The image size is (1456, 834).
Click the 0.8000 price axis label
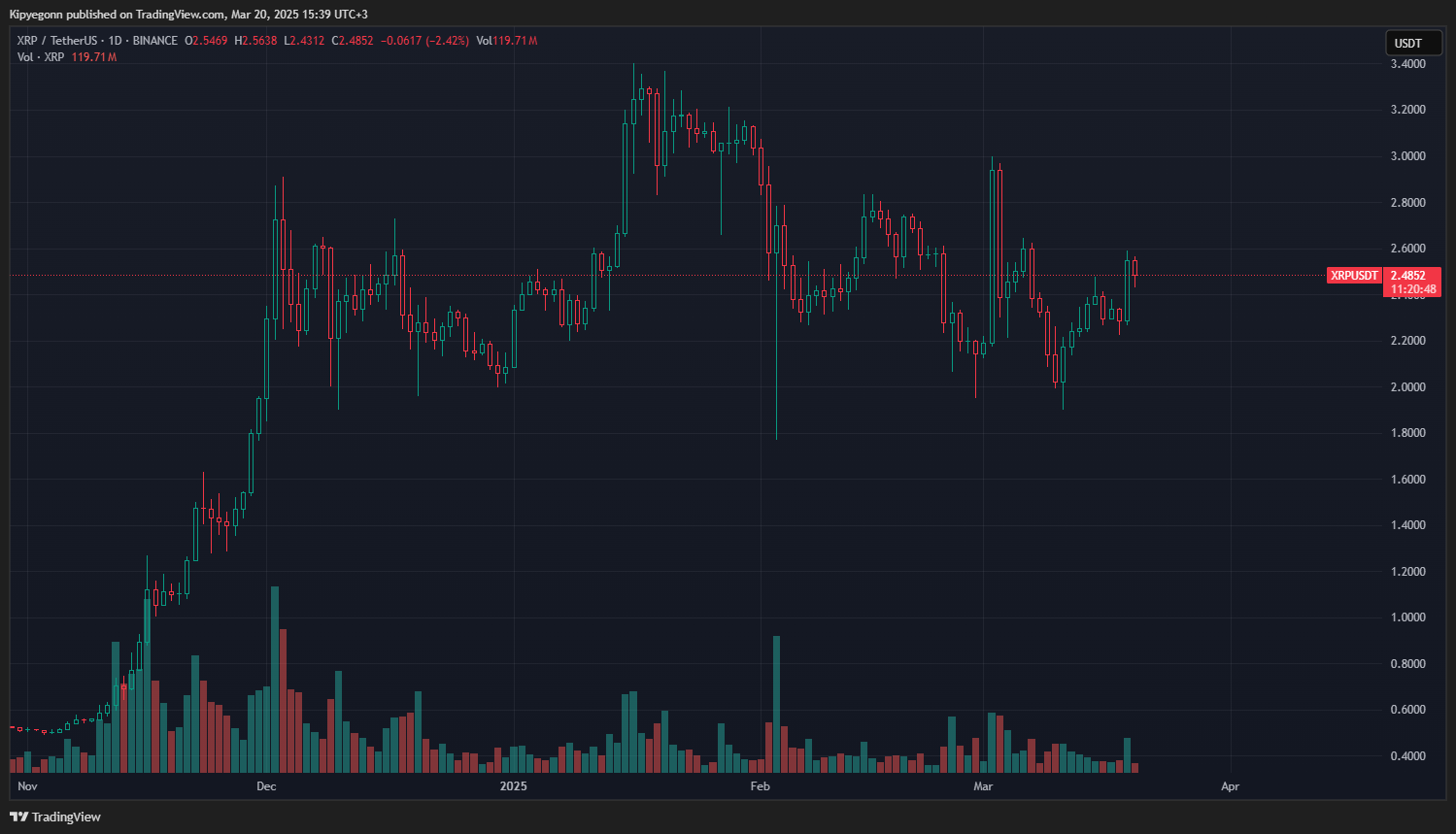1408,664
